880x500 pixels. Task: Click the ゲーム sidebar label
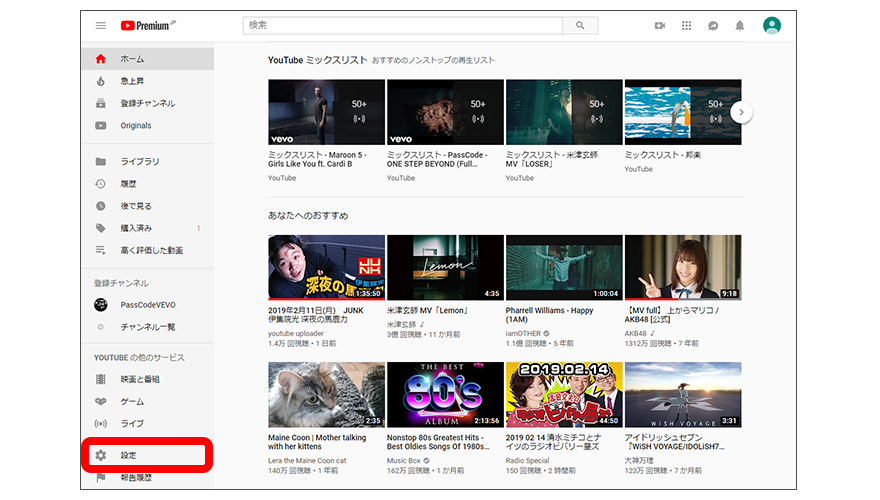click(x=132, y=401)
